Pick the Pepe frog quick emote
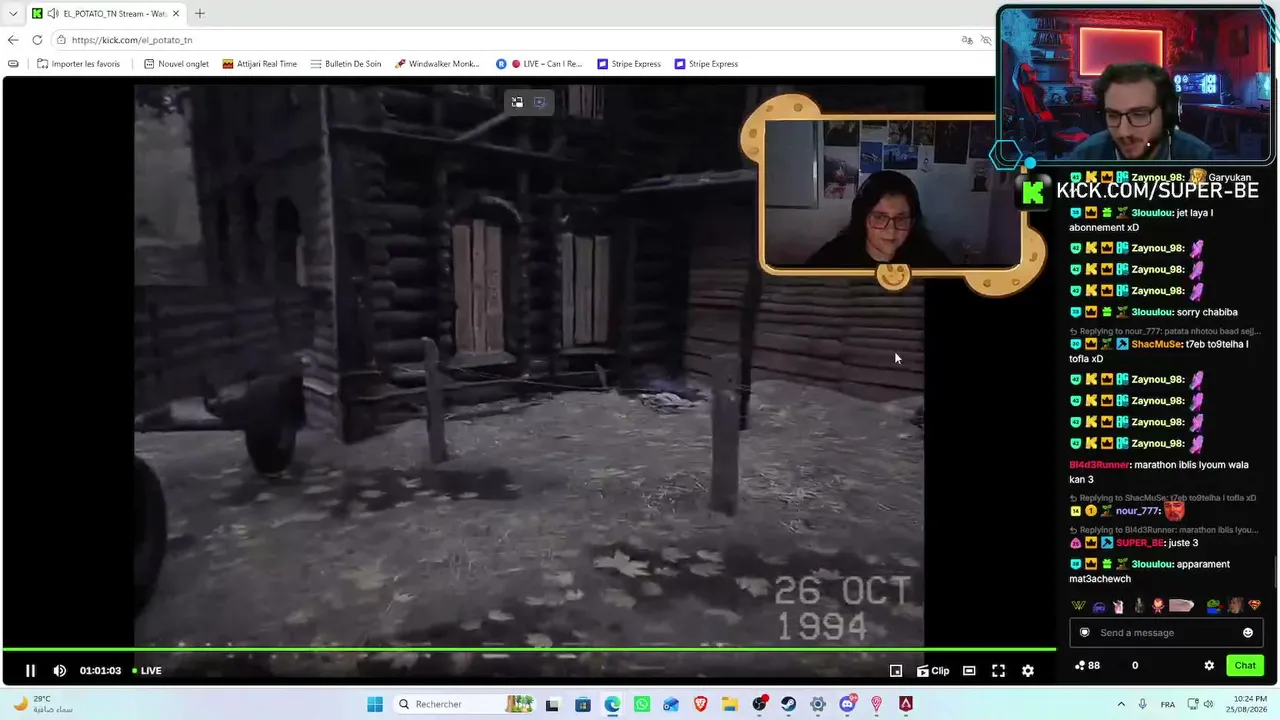This screenshot has height=720, width=1280. pos(1213,606)
